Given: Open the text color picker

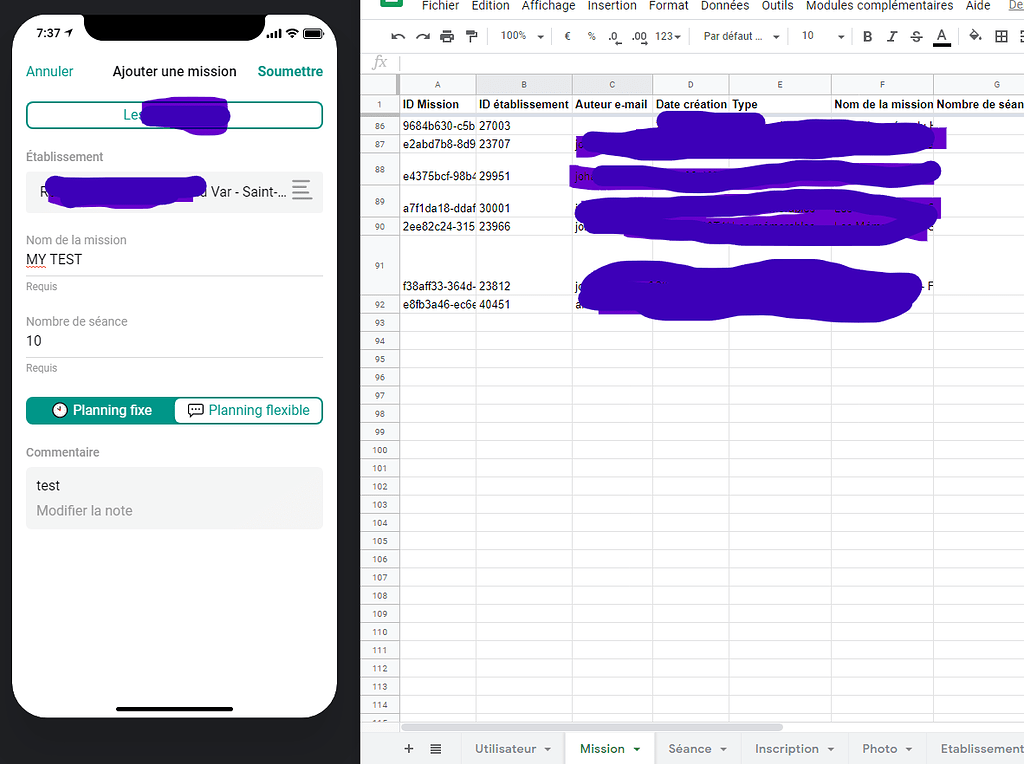Looking at the screenshot, I should pos(941,35).
